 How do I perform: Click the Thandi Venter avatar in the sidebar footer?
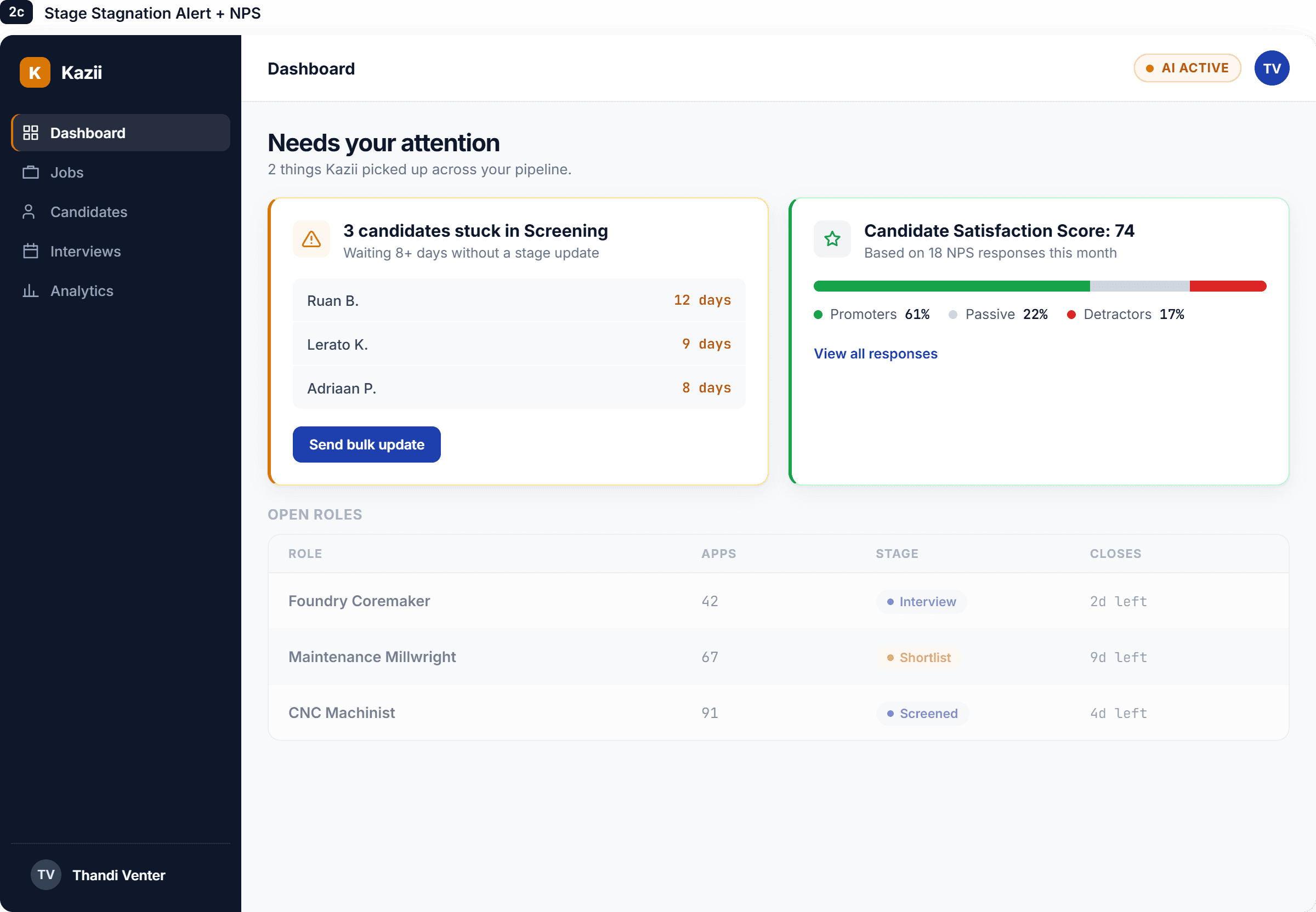(46, 874)
